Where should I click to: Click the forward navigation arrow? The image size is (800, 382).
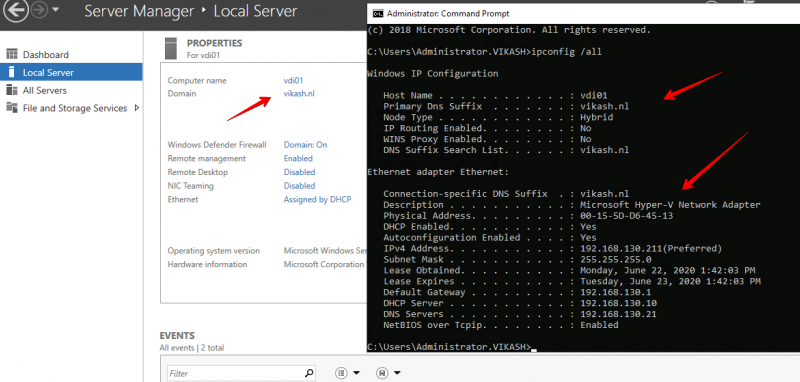coord(39,11)
